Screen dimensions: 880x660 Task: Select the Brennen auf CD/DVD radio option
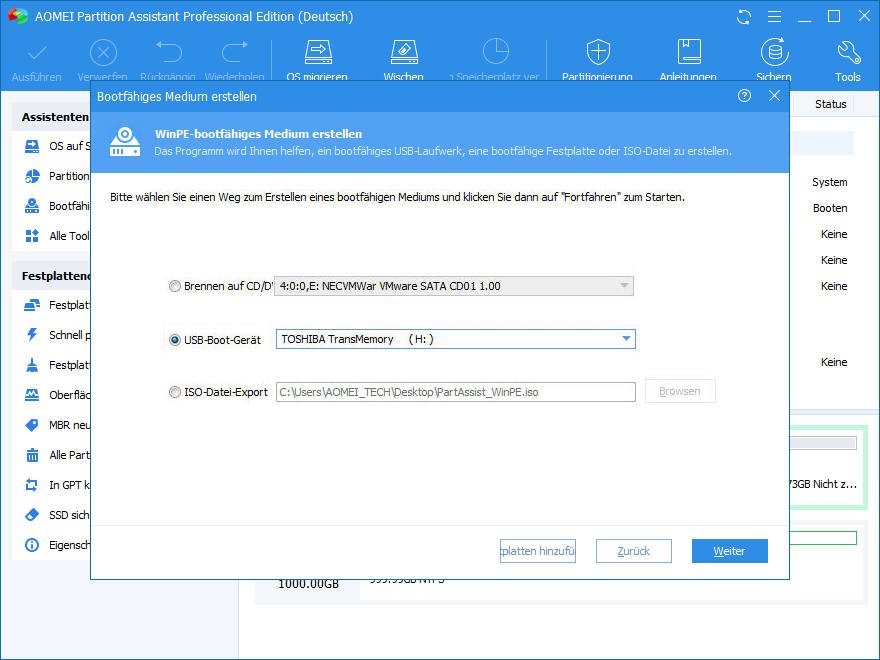coord(175,286)
